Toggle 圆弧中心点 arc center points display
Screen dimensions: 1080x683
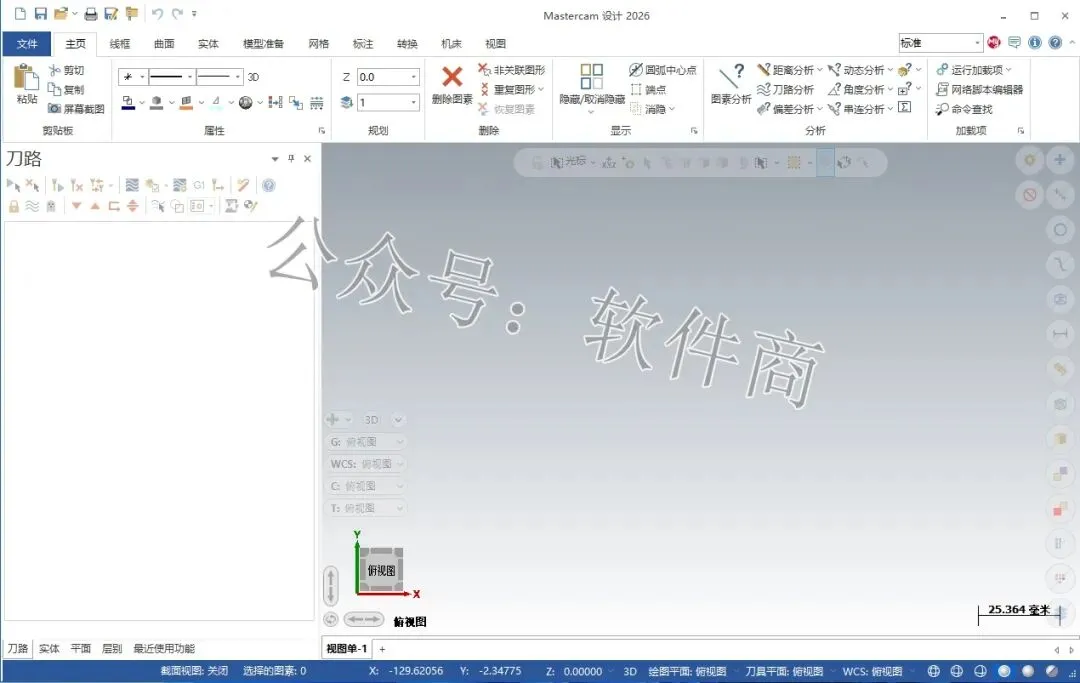click(663, 70)
